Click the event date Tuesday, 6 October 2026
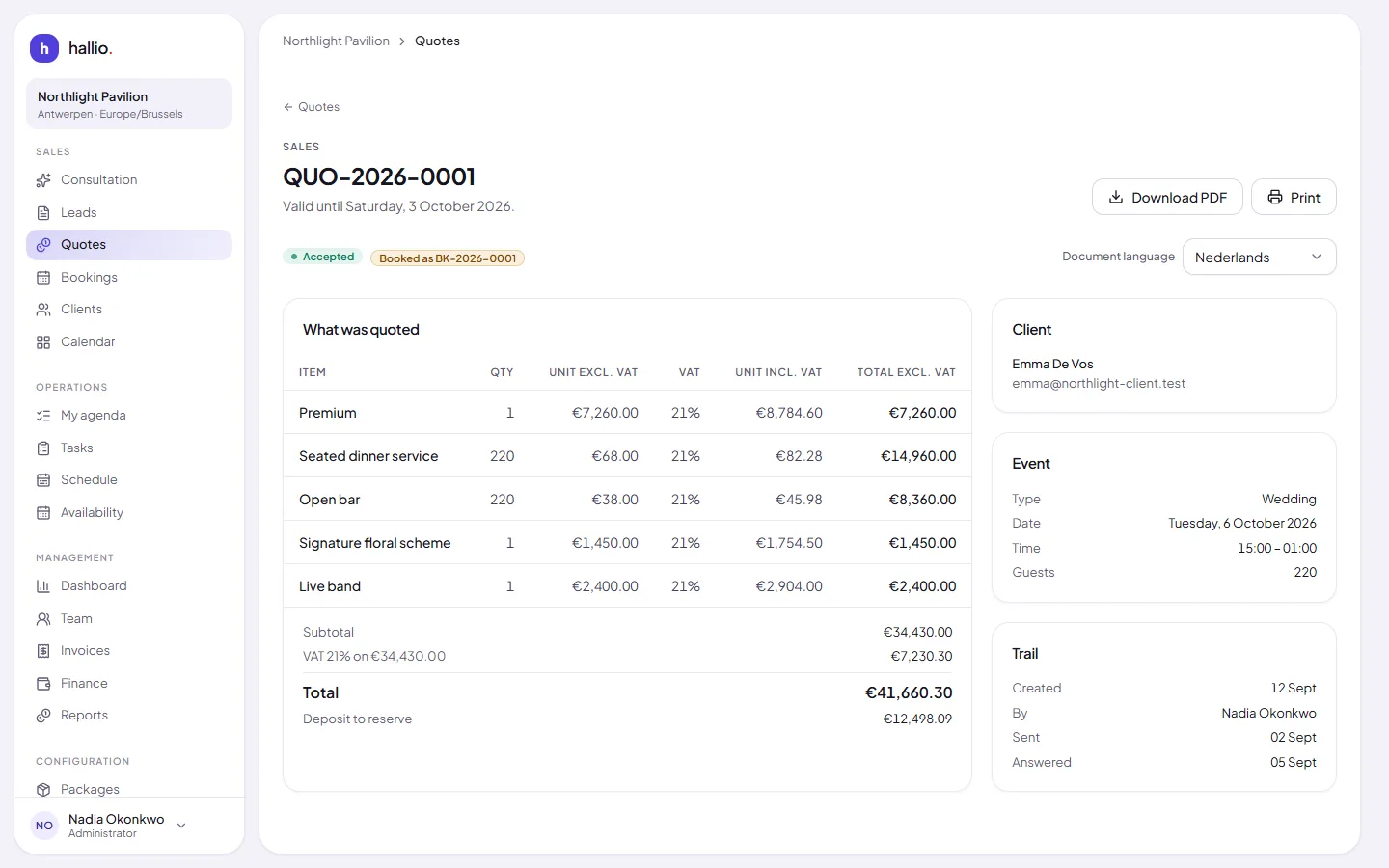 1242,524
